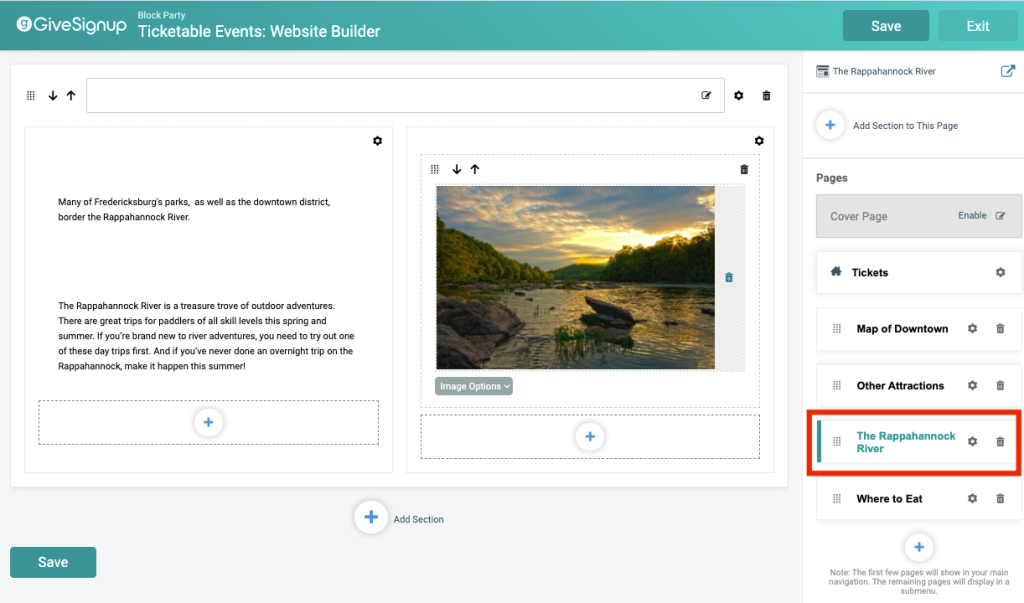1024x603 pixels.
Task: Click the Add Section plus button
Action: [371, 517]
